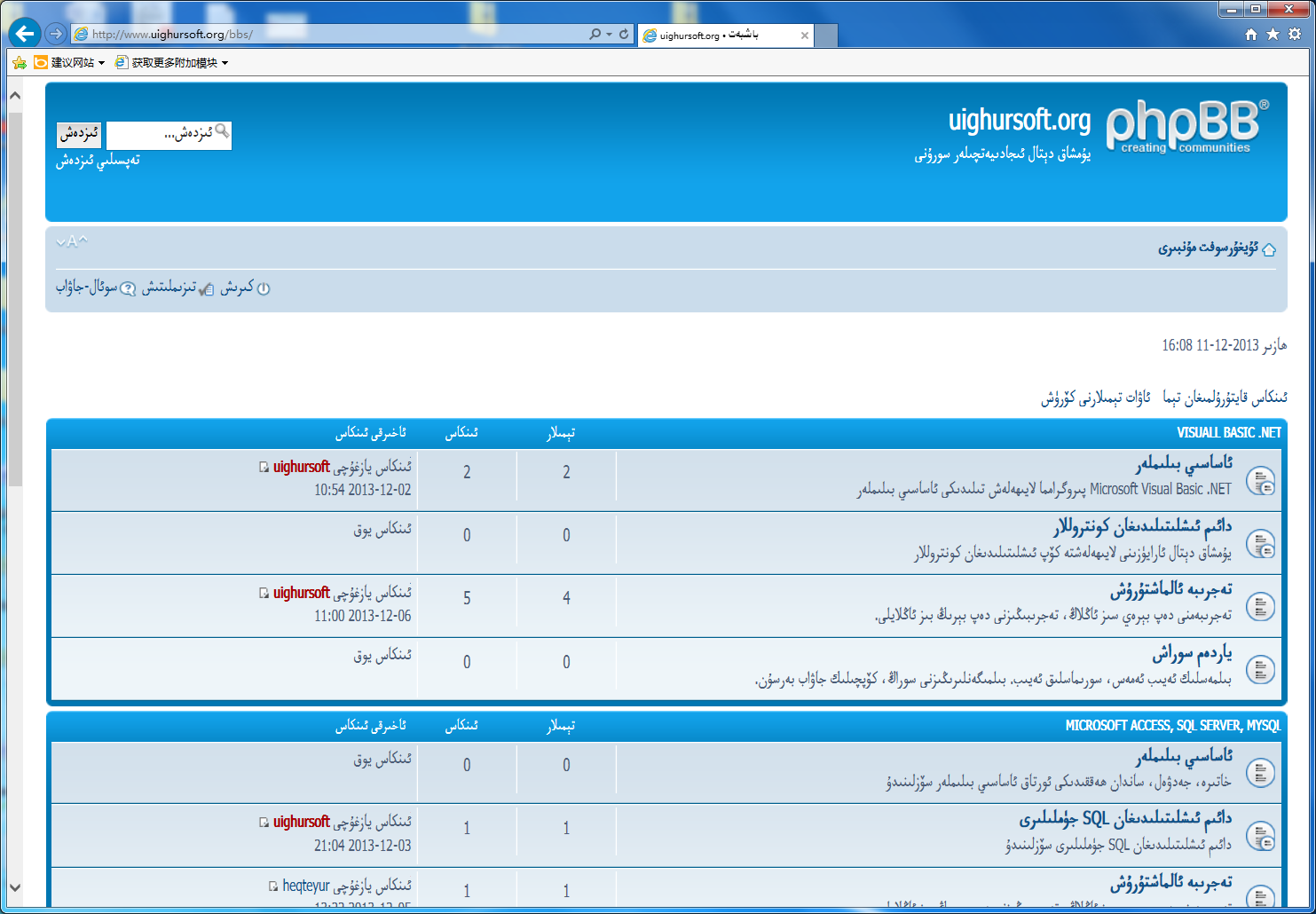The image size is (1316, 914).
Task: Go back with the browser back arrow
Action: [x=25, y=34]
